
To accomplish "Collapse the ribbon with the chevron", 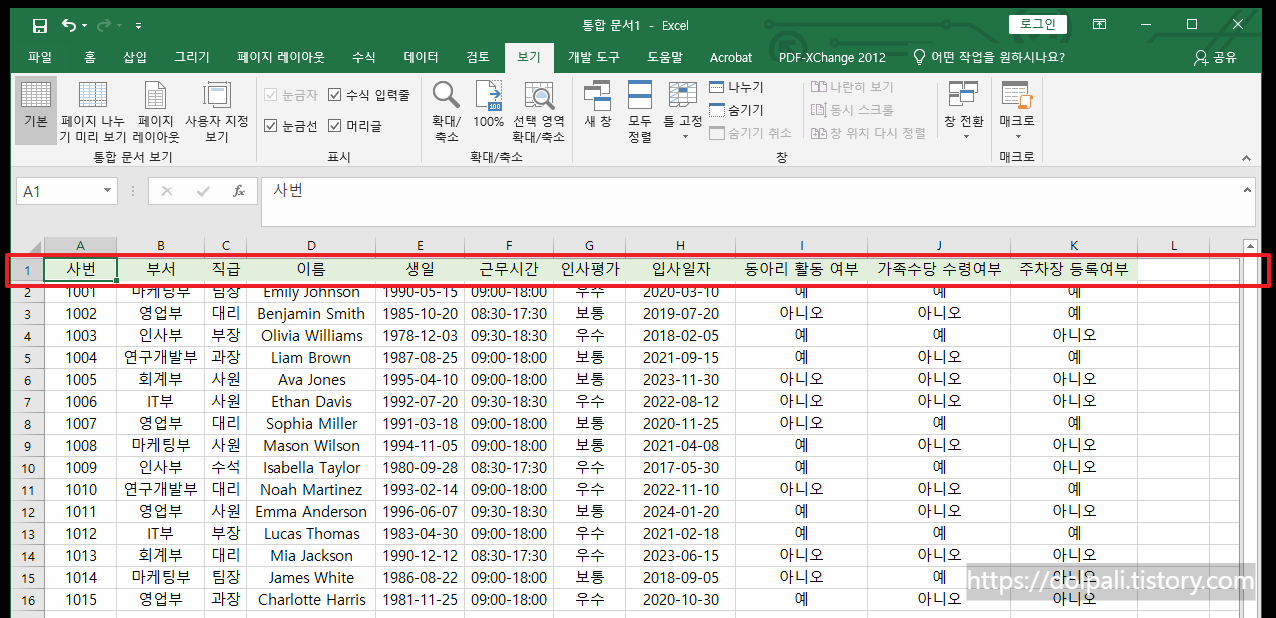I will (x=1246, y=157).
